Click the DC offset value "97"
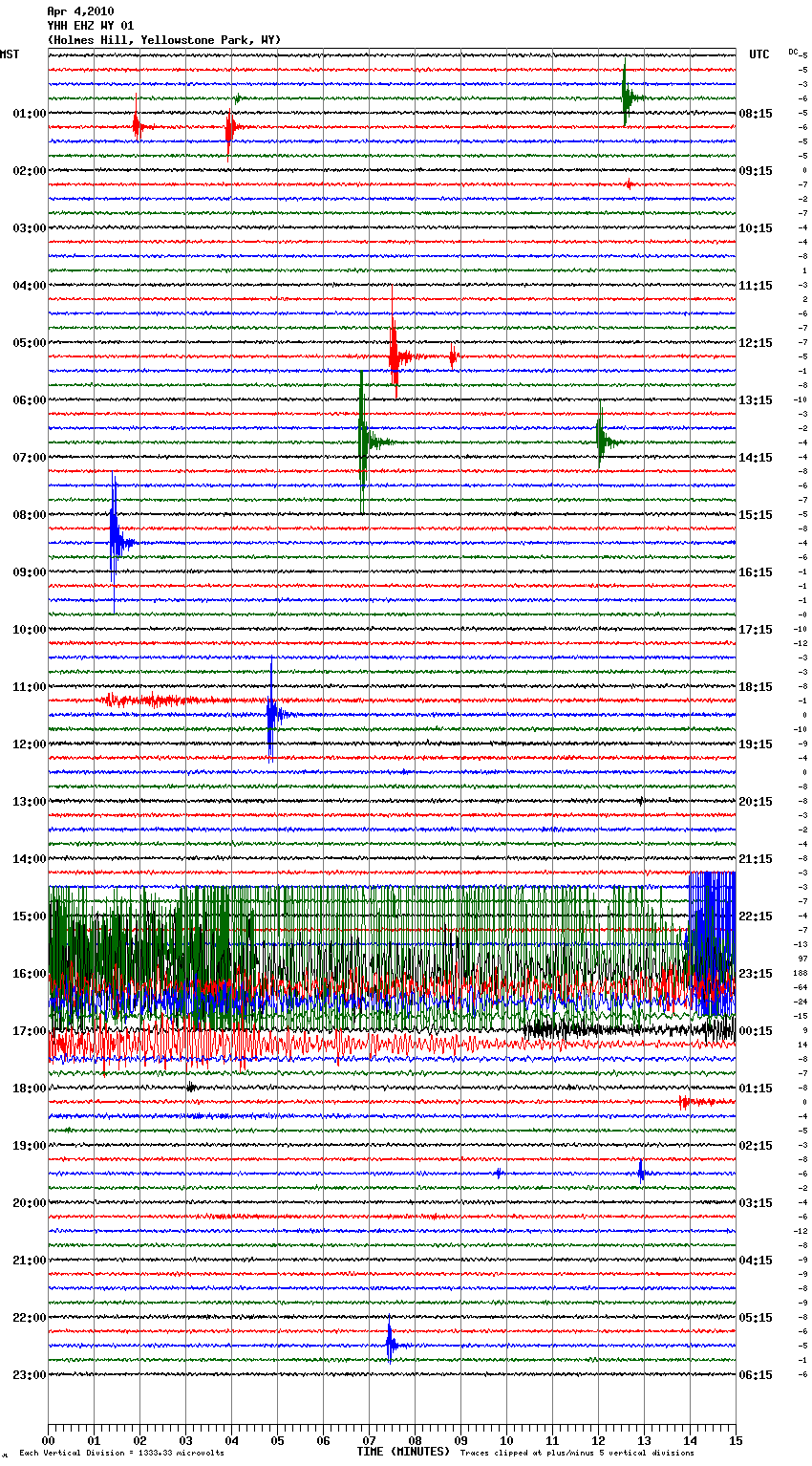The height and width of the screenshot is (1466, 812). (x=802, y=959)
